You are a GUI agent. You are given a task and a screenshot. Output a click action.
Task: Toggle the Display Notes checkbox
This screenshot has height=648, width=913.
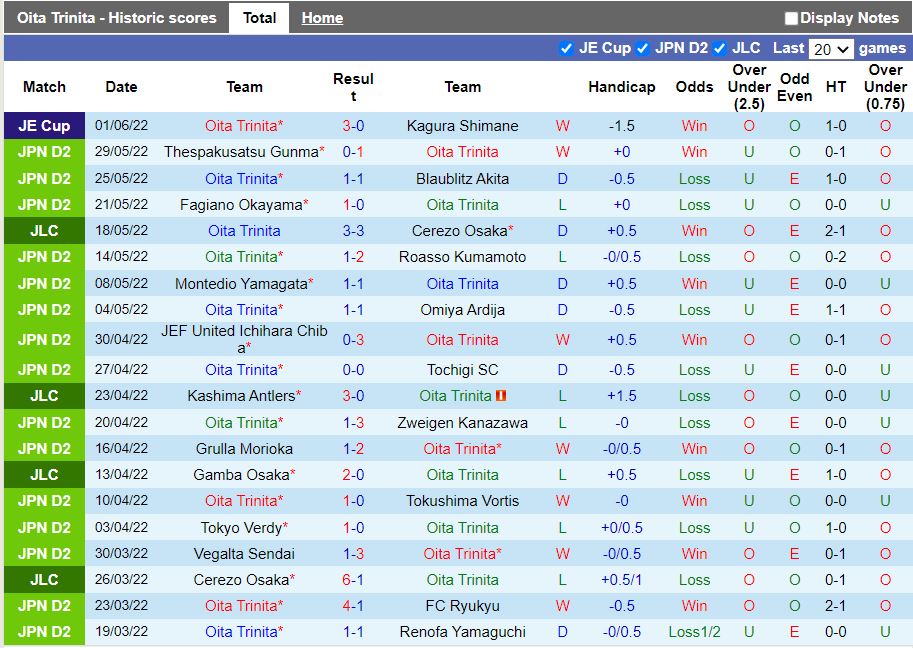[x=791, y=18]
